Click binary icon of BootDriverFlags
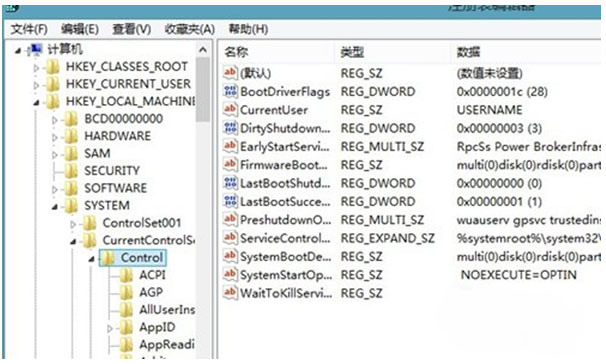Screen dimensions: 606x364 click(x=230, y=91)
